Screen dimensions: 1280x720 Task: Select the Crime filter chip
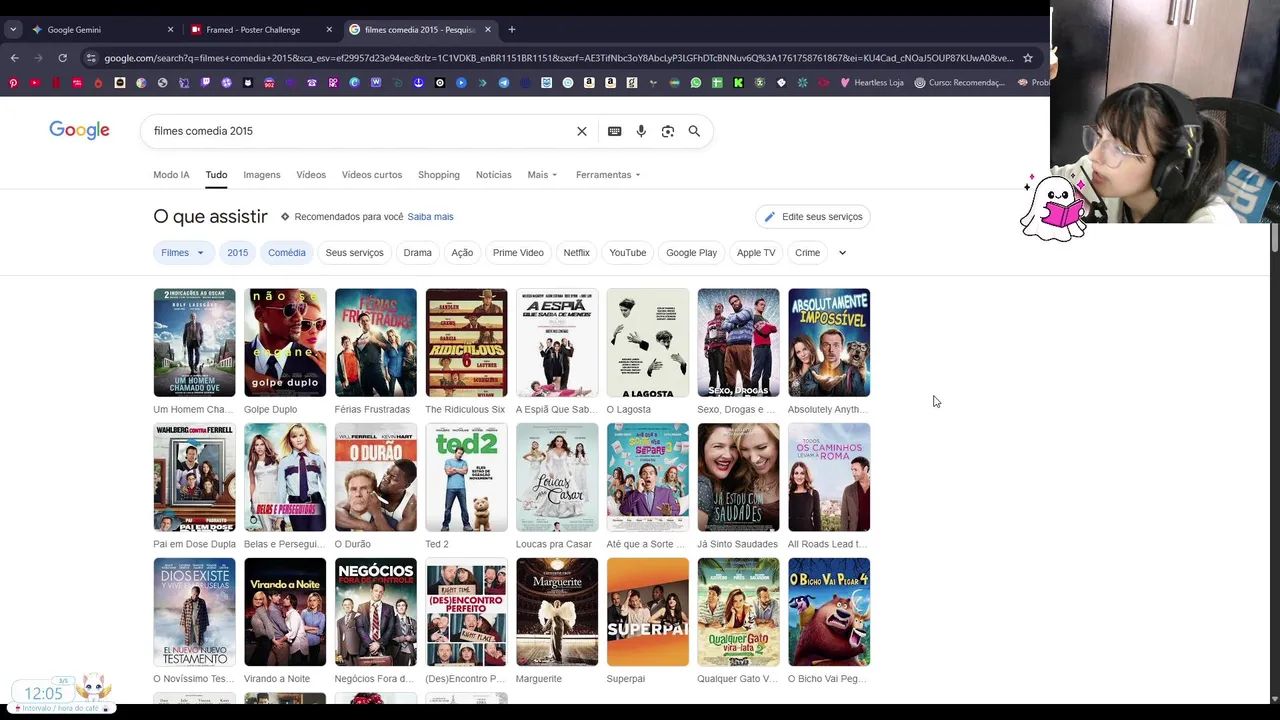pos(808,253)
